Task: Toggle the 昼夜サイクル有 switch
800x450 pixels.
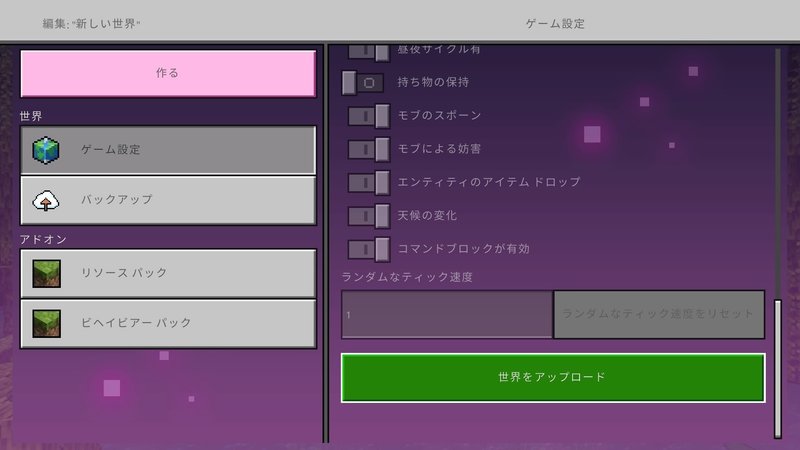Action: point(368,52)
